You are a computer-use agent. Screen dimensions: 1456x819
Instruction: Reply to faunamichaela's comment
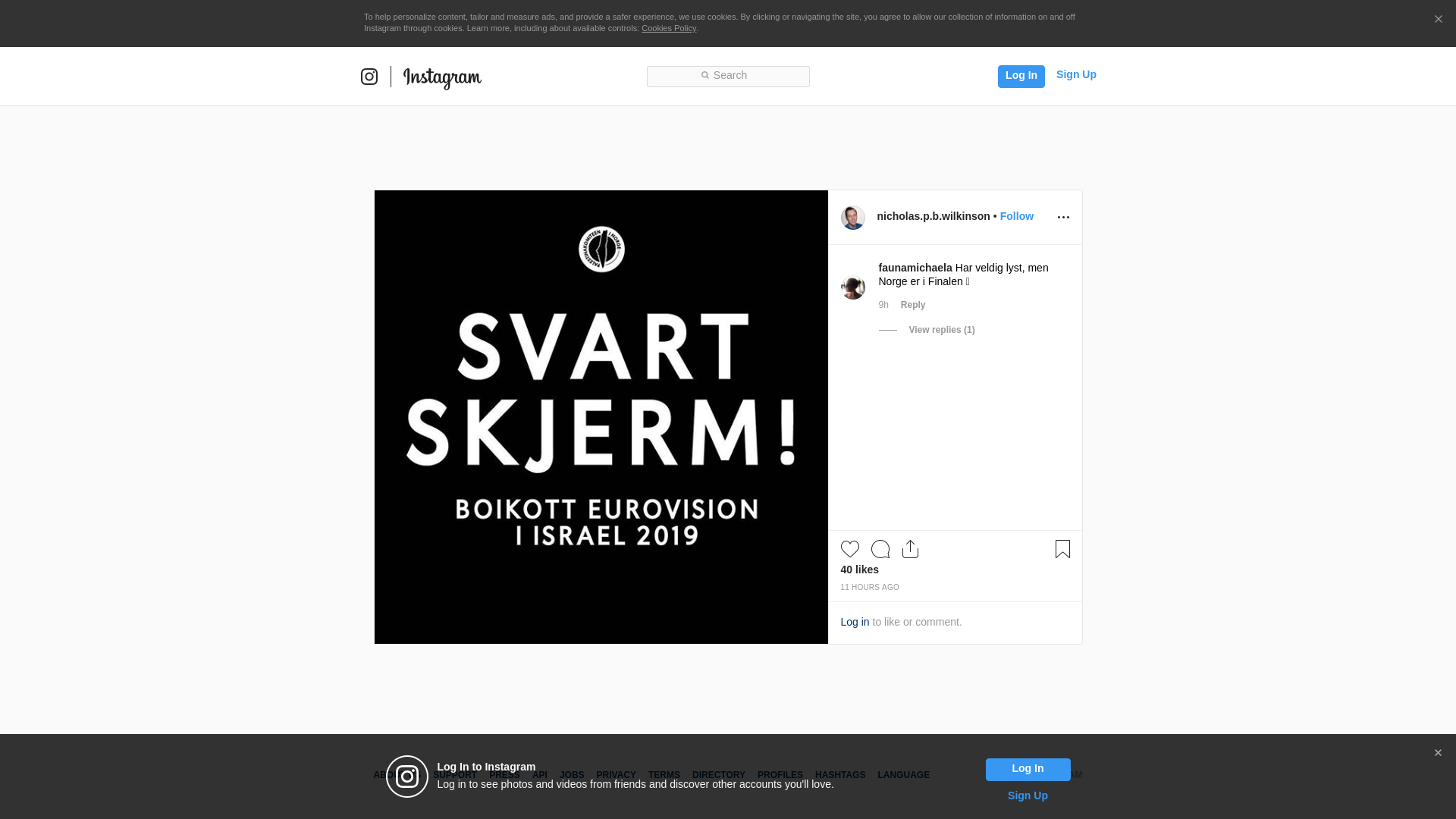click(x=913, y=305)
